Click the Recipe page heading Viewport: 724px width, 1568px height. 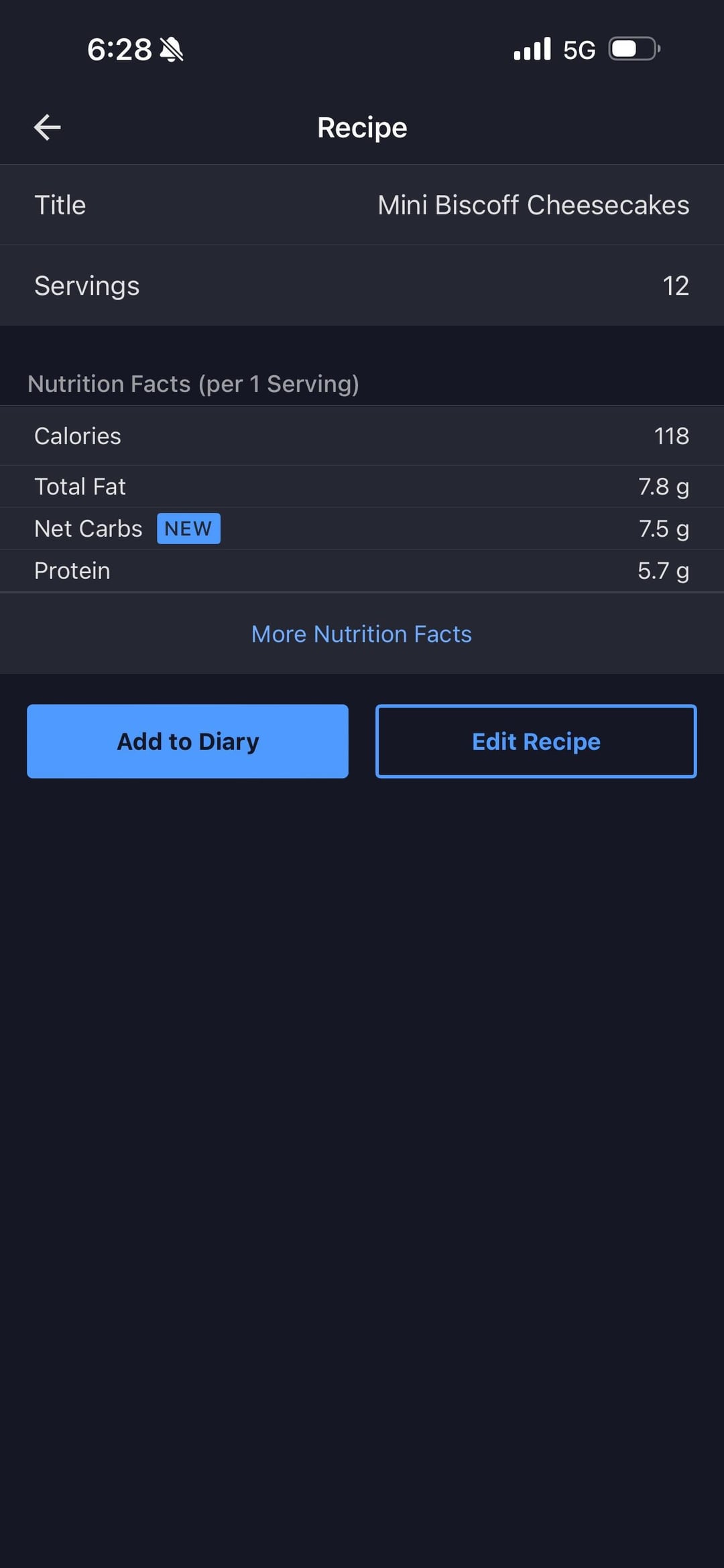coord(362,127)
